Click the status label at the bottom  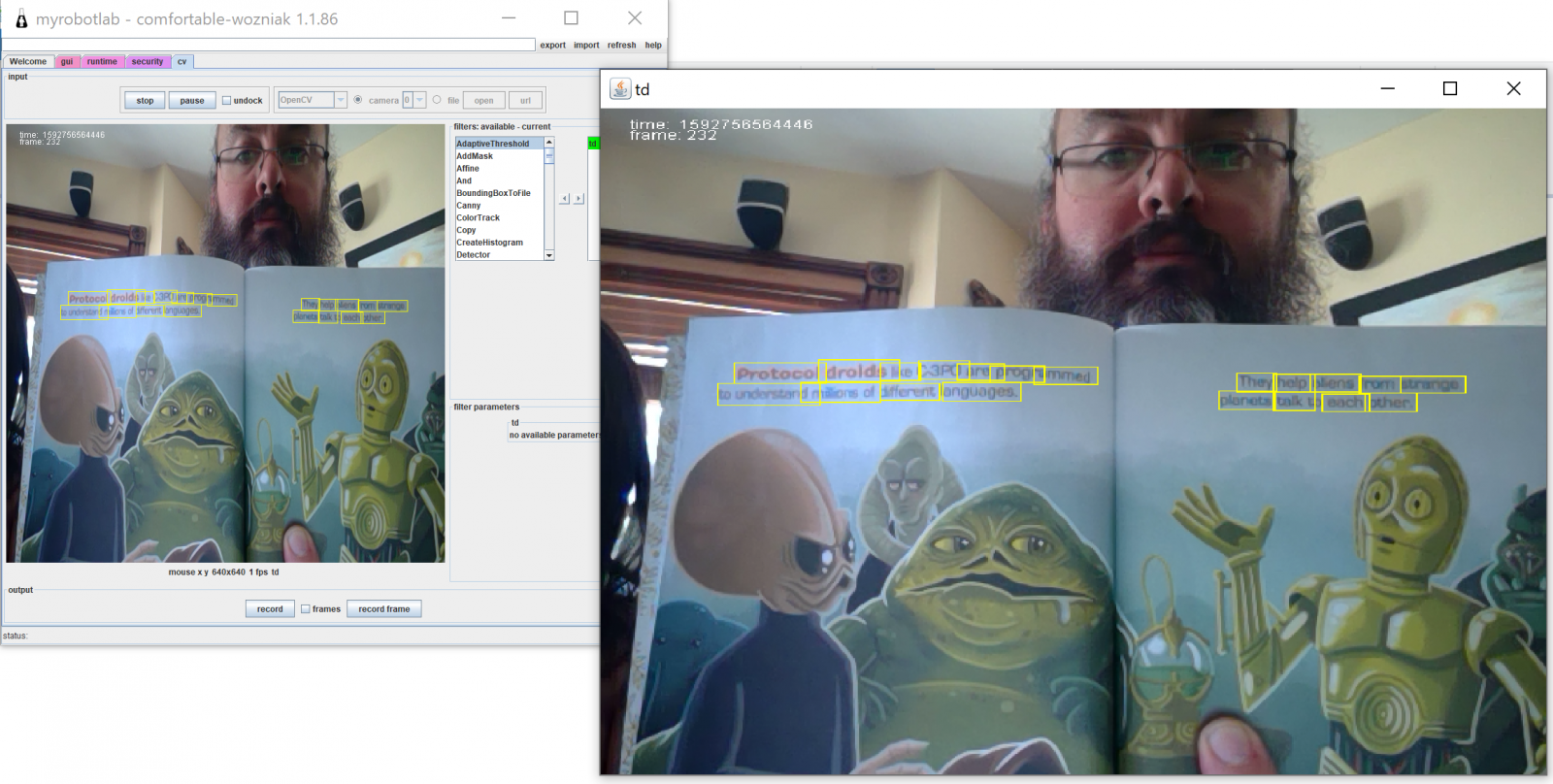pos(16,636)
